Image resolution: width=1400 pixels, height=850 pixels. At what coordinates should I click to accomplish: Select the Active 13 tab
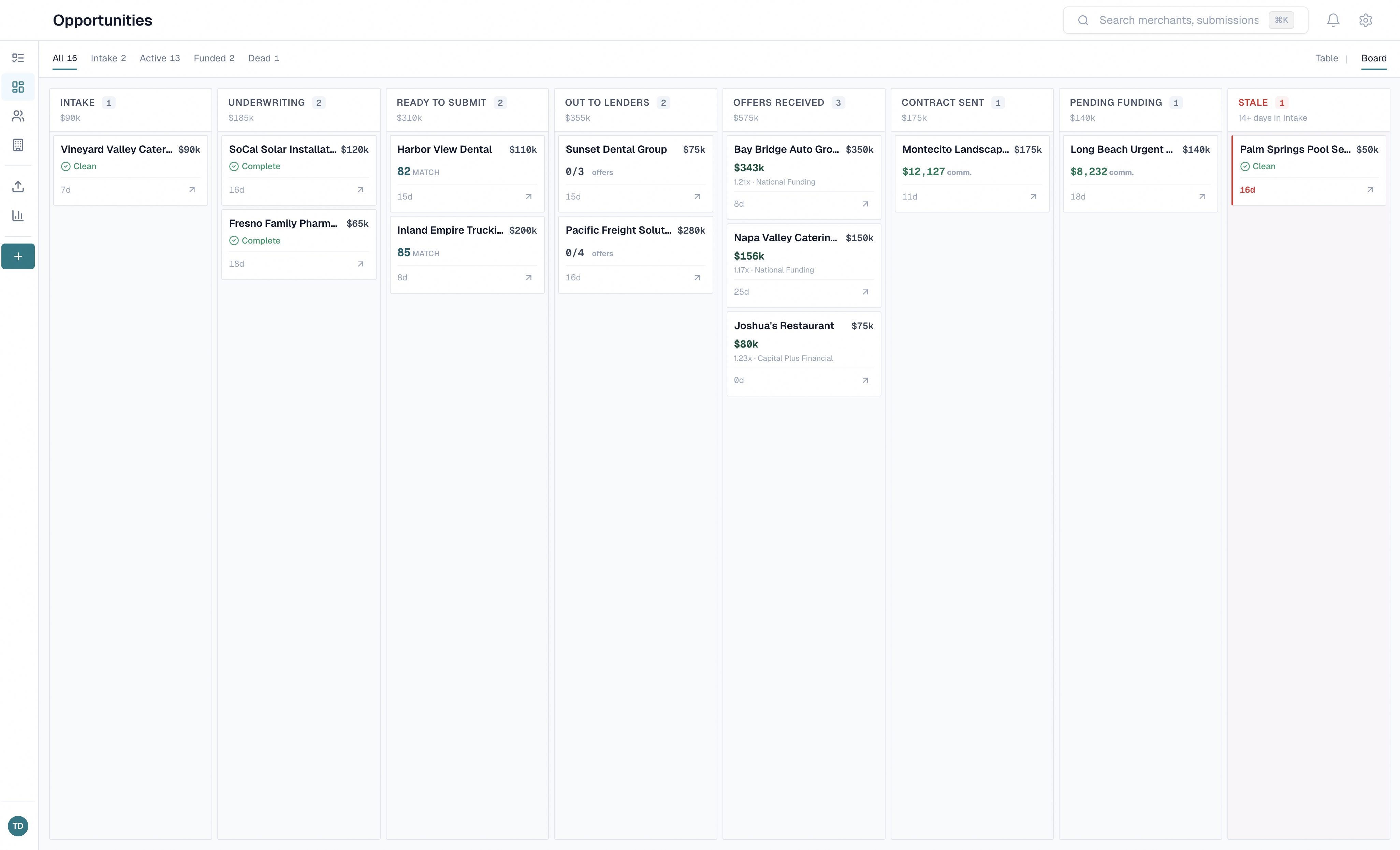tap(160, 58)
